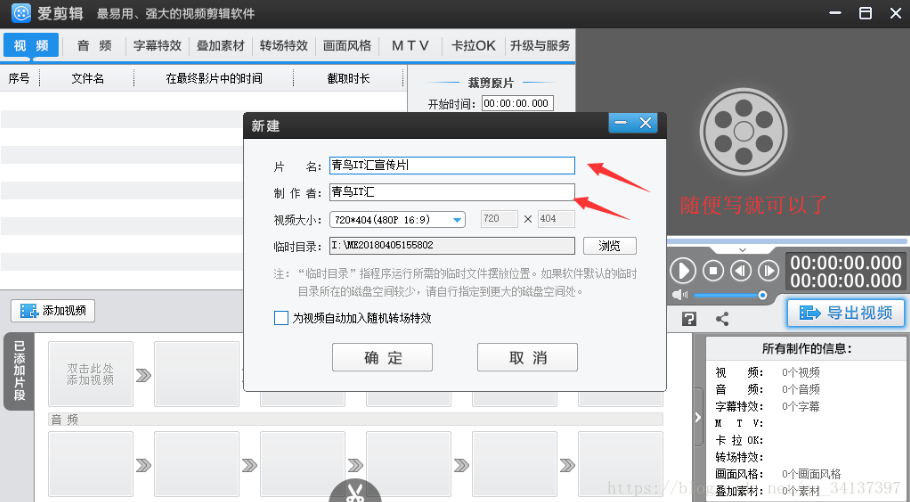Click the 浏览 browse button

609,245
